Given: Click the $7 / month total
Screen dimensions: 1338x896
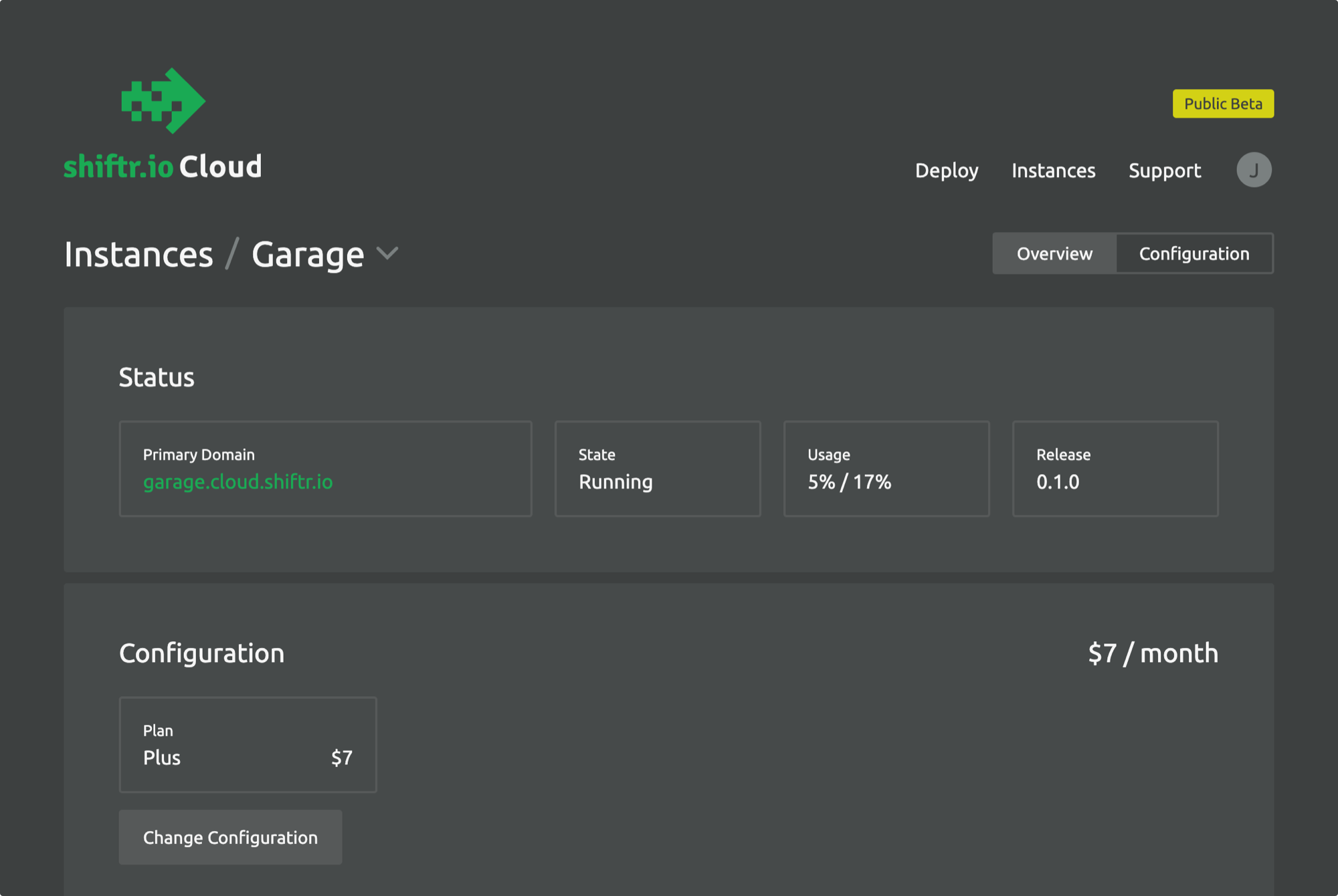Looking at the screenshot, I should click(x=1153, y=653).
